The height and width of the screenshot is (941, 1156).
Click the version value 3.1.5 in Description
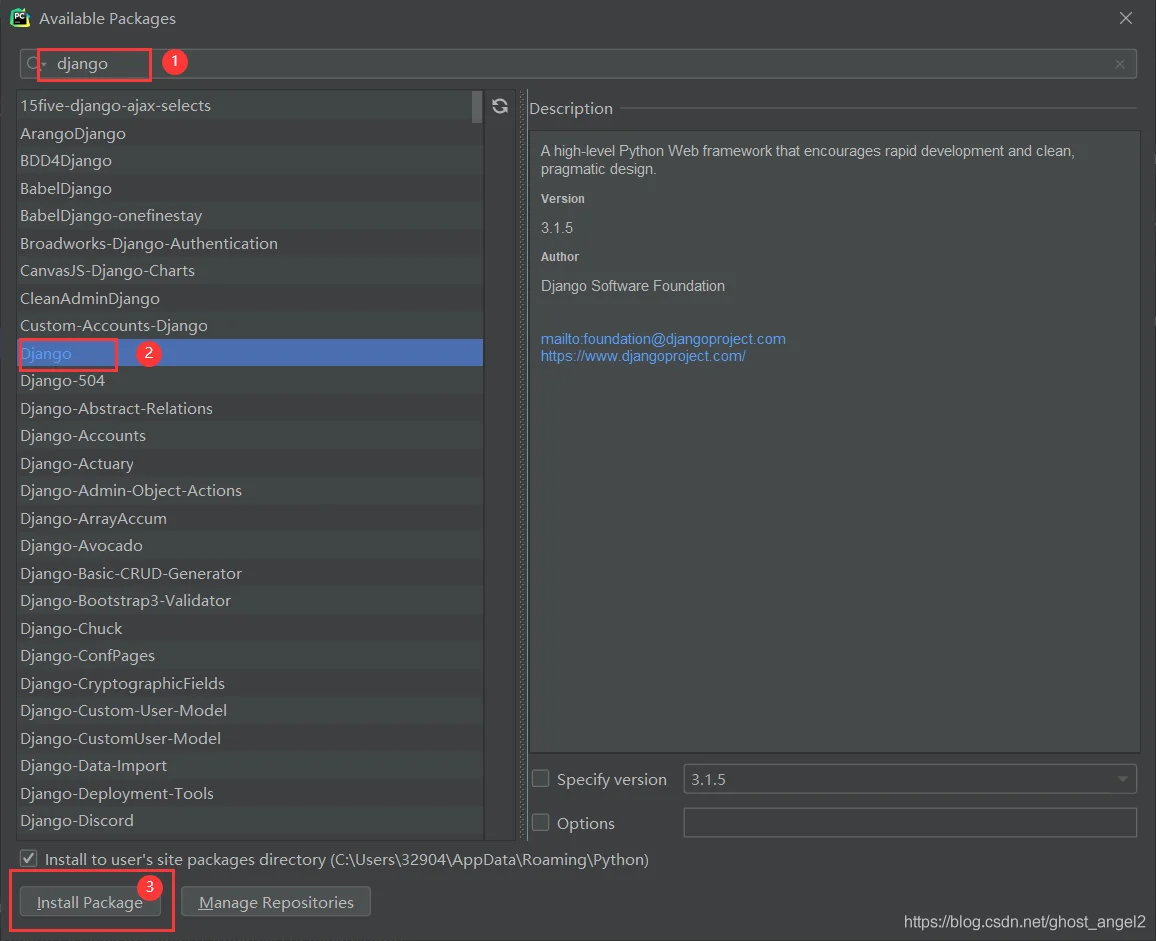557,228
